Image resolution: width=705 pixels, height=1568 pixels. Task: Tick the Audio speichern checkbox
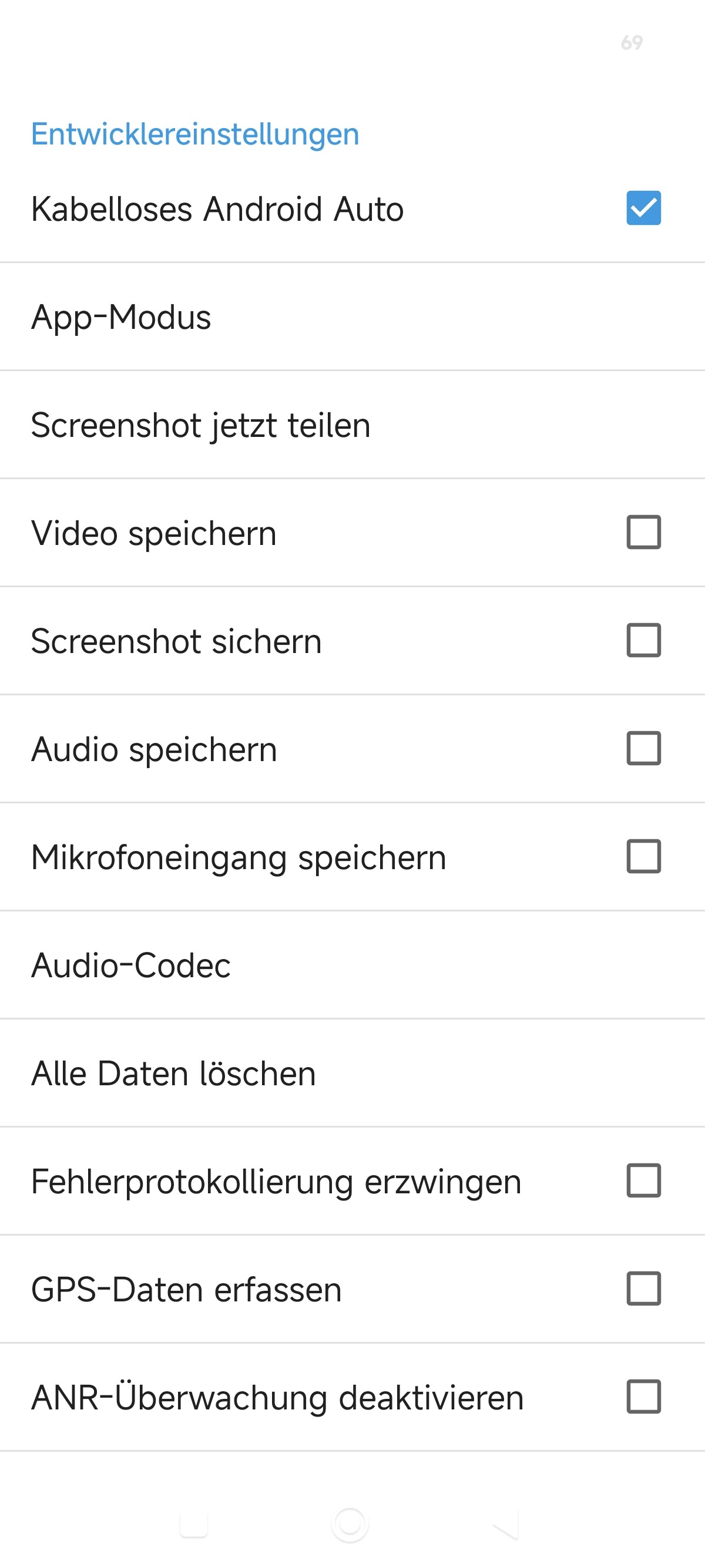[643, 749]
